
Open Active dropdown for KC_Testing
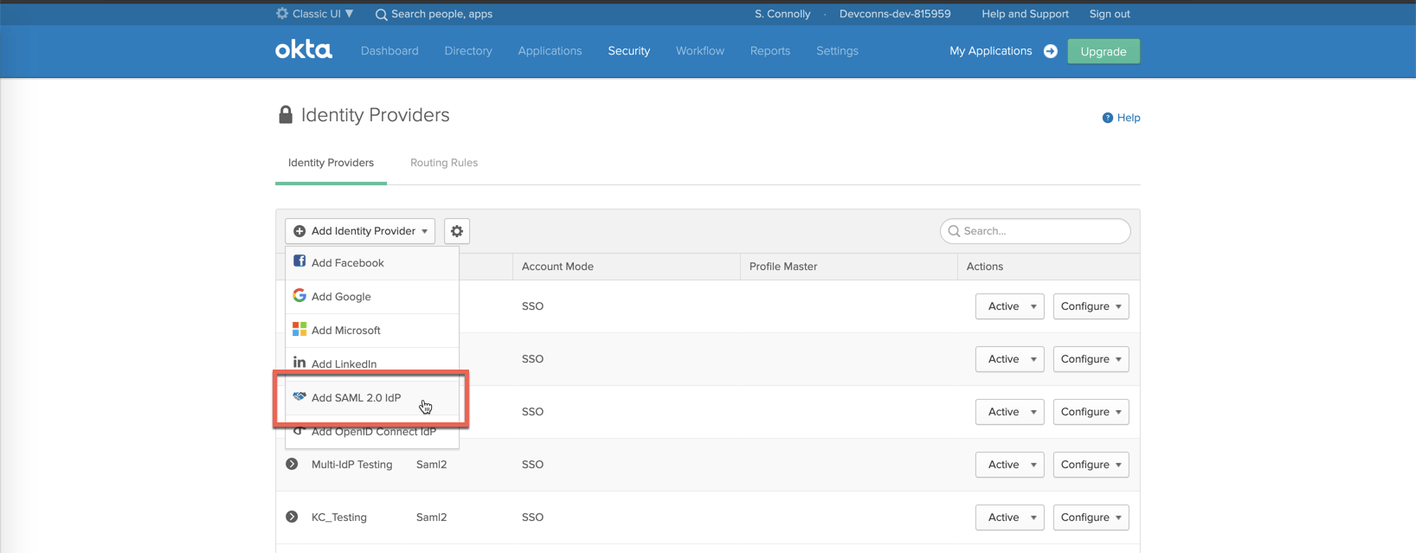[x=1010, y=518]
